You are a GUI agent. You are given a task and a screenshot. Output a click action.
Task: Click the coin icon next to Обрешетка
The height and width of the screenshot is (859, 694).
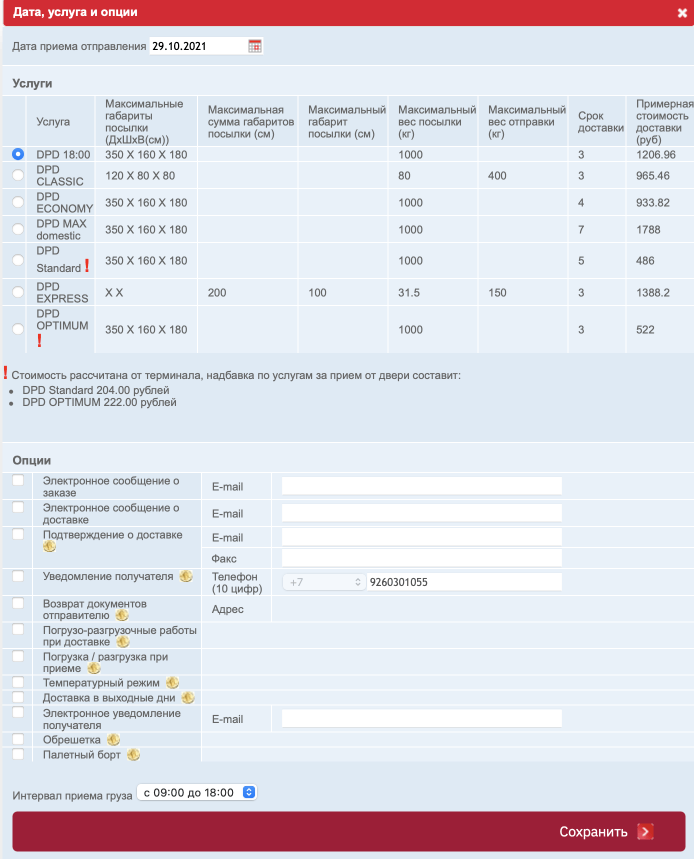[113, 740]
